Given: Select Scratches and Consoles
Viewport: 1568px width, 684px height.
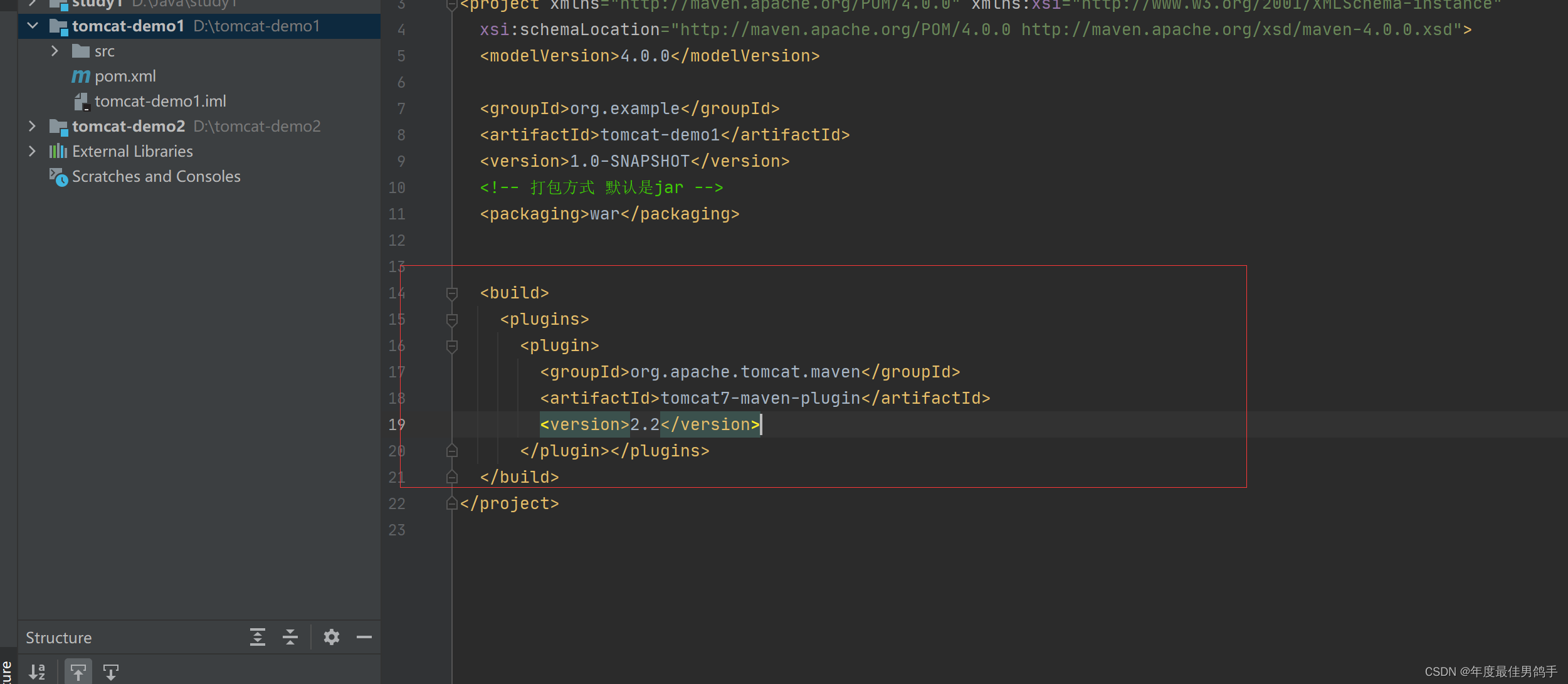Looking at the screenshot, I should click(x=155, y=177).
